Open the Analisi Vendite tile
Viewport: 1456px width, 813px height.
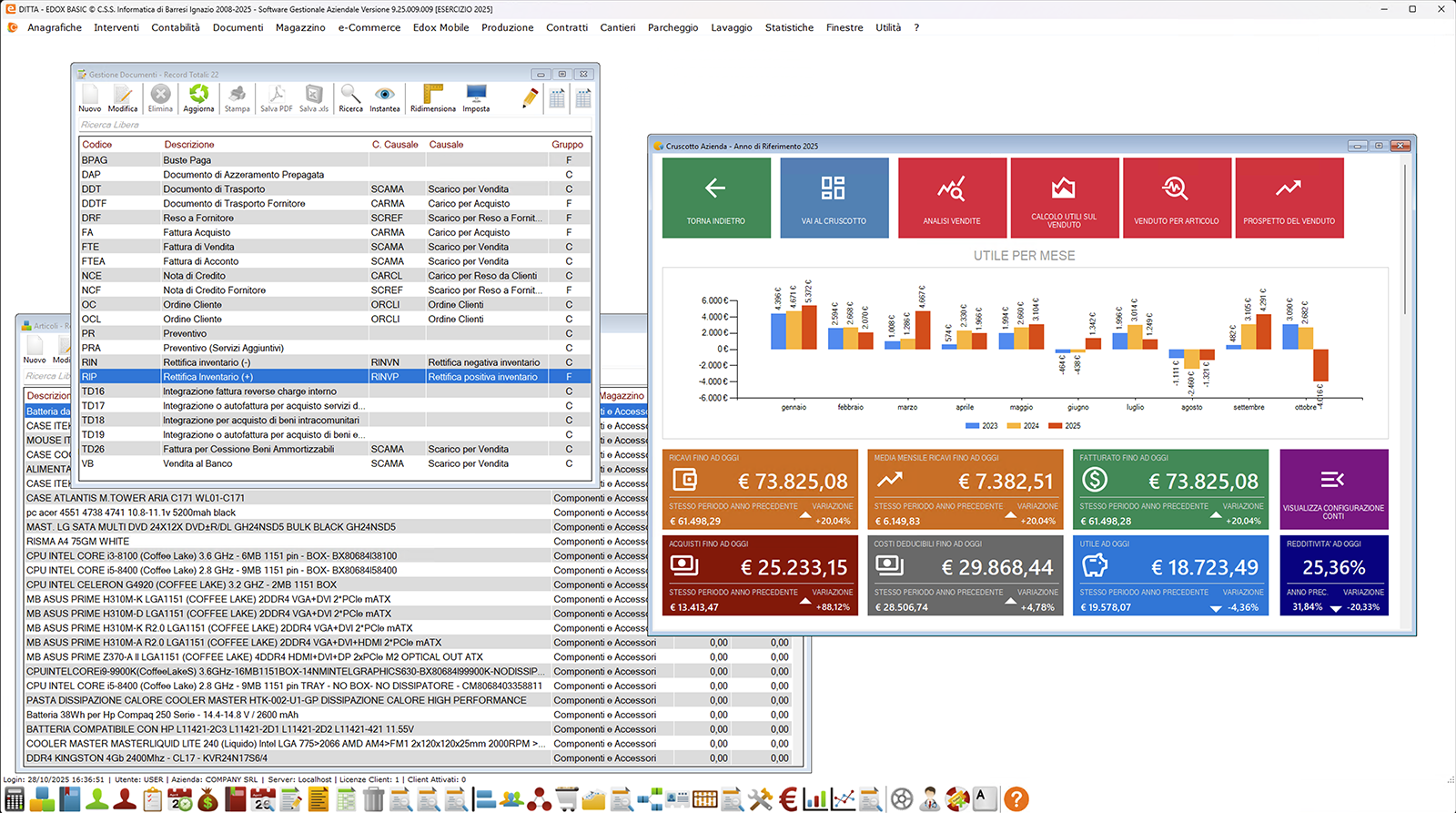[x=952, y=198]
